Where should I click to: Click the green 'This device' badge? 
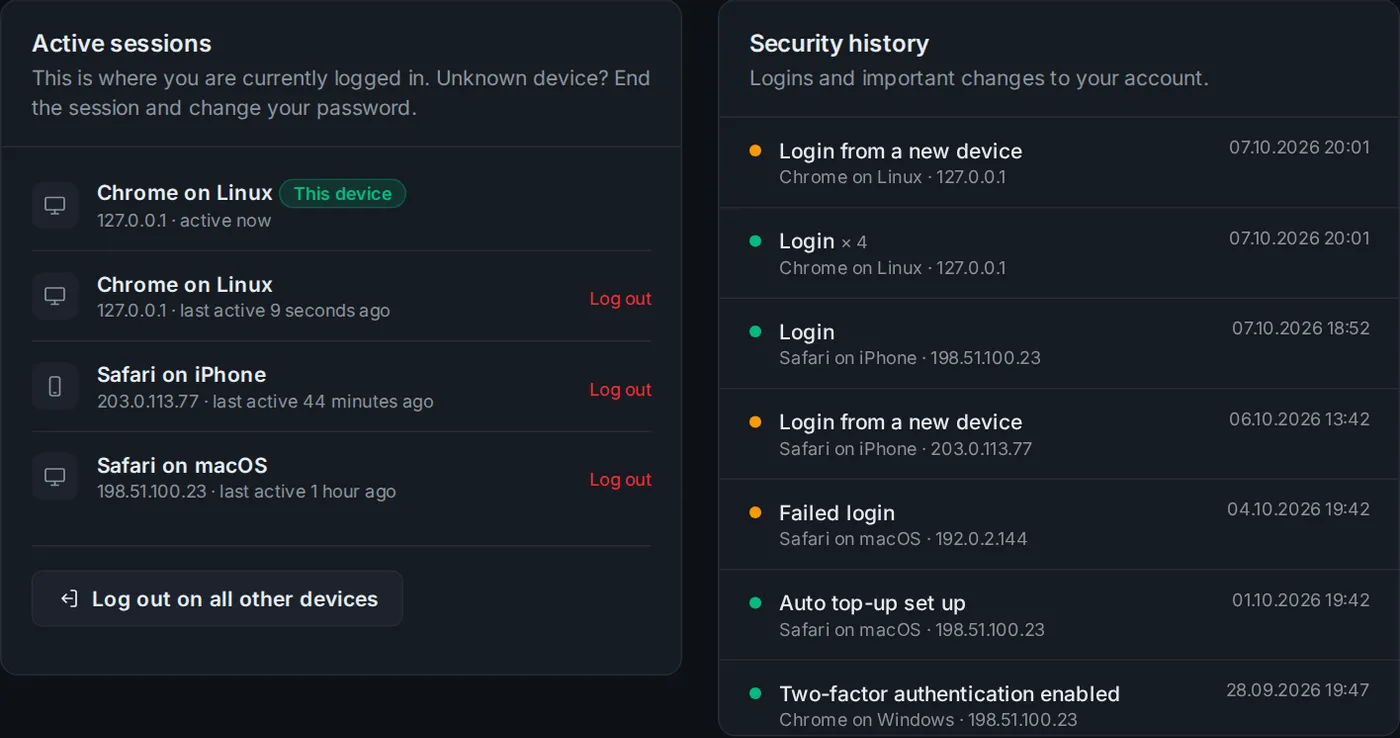tap(342, 194)
